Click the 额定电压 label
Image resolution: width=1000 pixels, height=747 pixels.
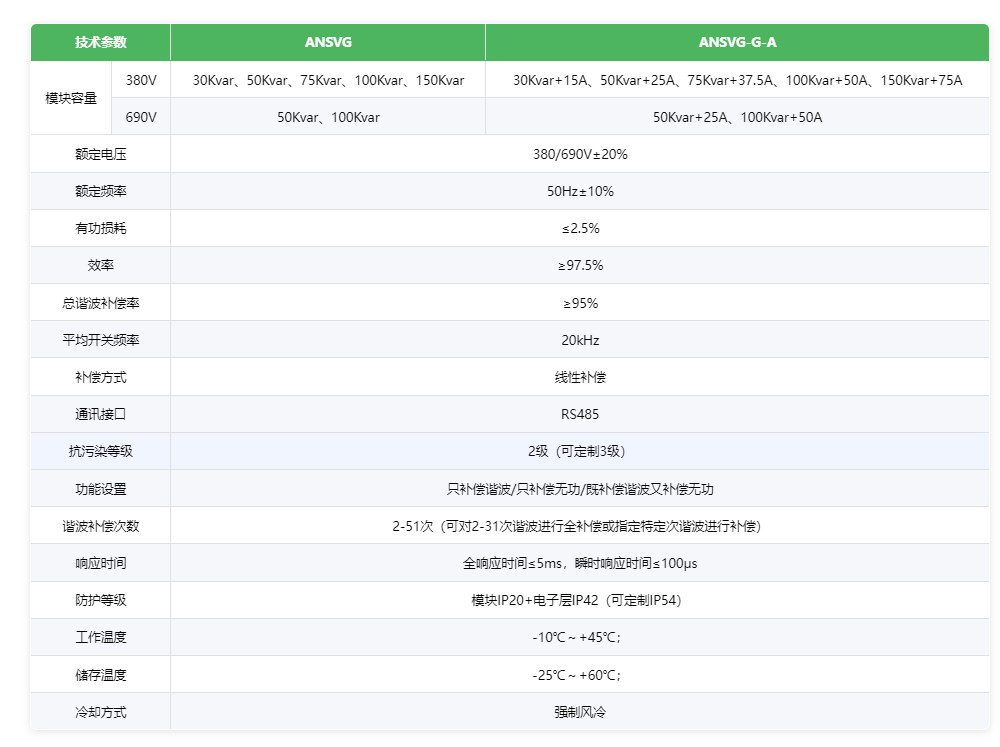pyautogui.click(x=101, y=154)
